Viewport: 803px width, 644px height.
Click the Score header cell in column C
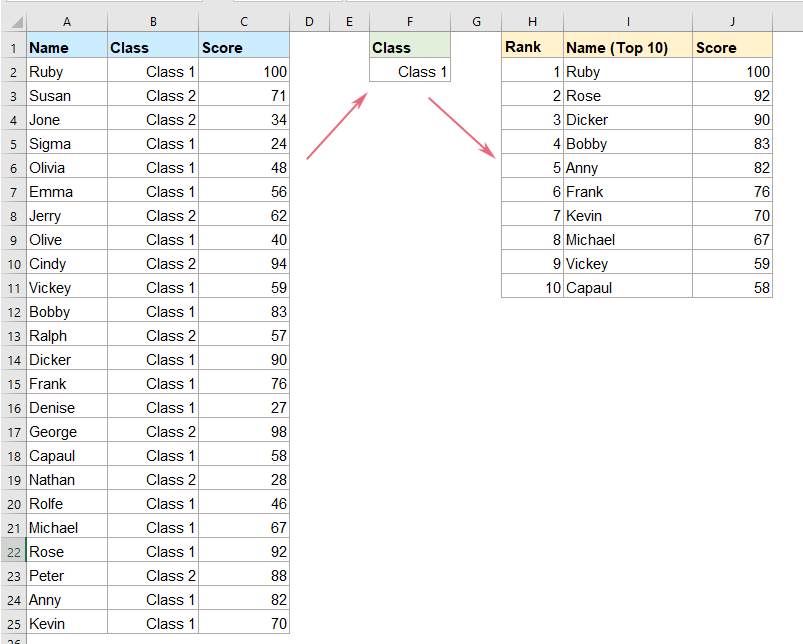pos(243,47)
